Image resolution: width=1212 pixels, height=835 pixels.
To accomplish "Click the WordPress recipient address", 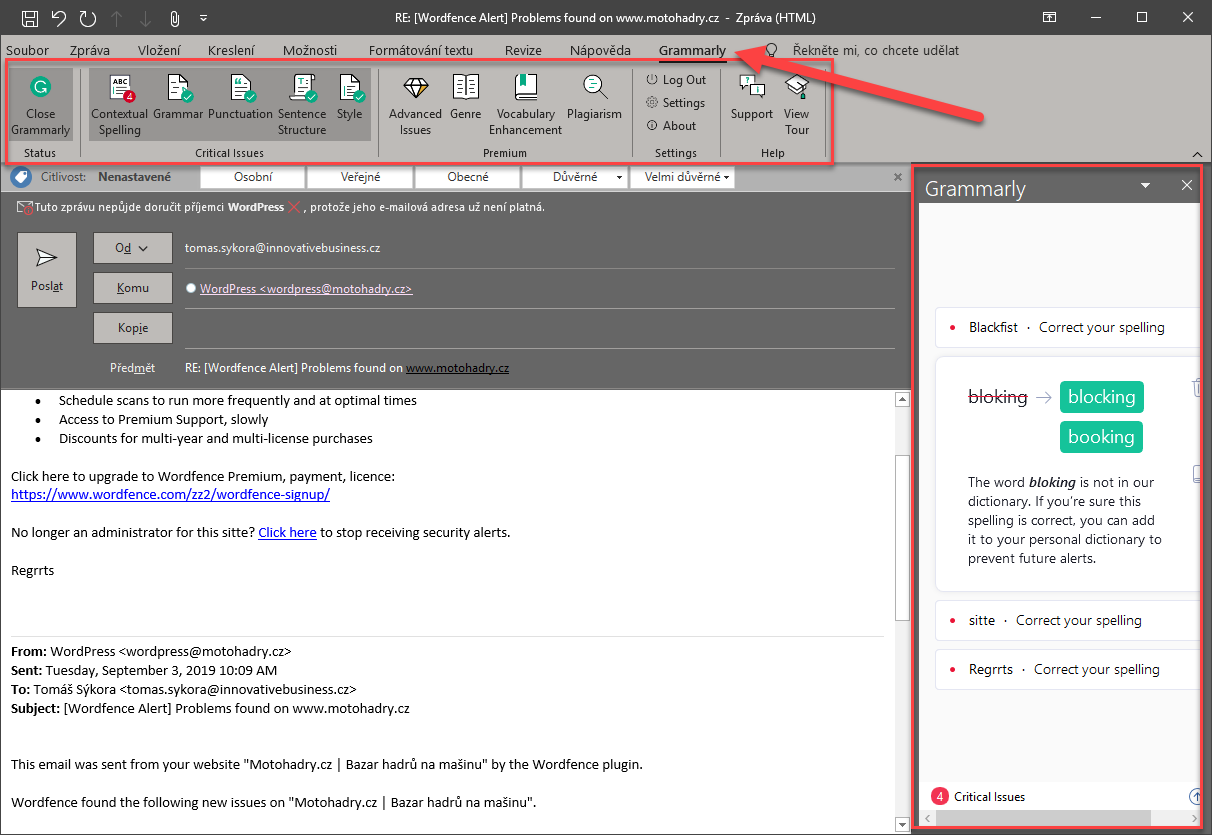I will click(306, 288).
